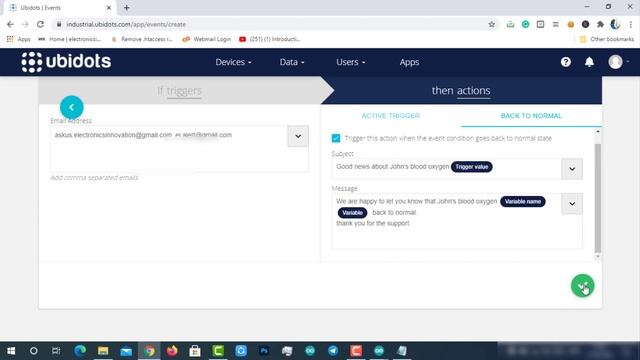Expand the Email Address dropdown
The height and width of the screenshot is (360, 640).
tap(298, 136)
